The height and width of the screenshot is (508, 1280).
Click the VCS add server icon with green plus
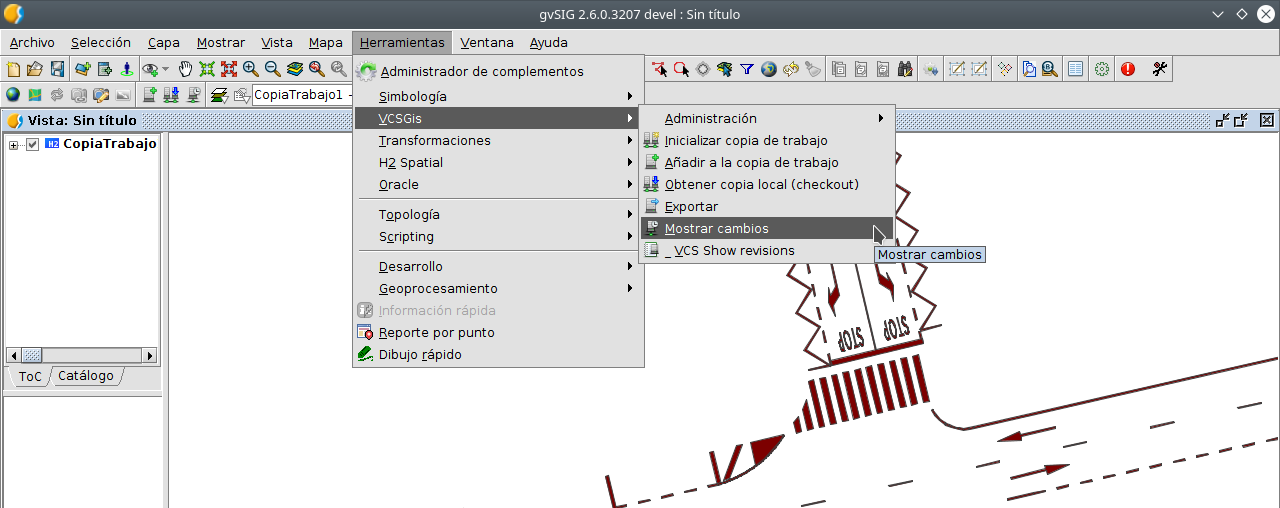[150, 95]
